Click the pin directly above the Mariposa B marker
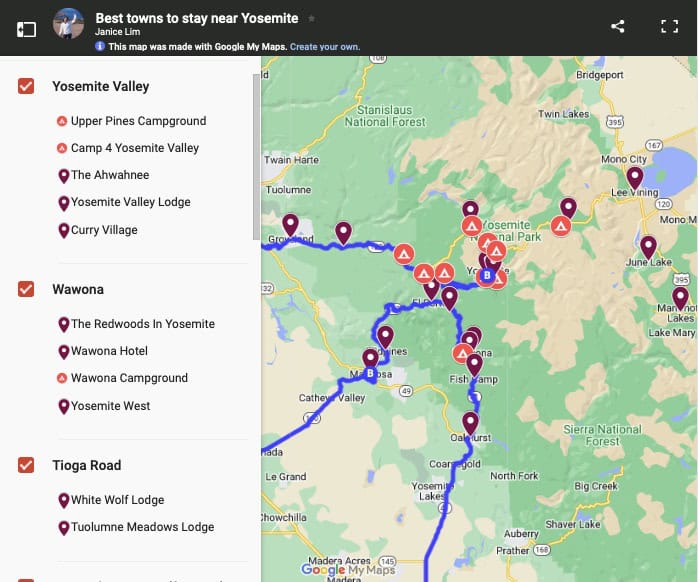Screen dimensions: 698x582 370,359
